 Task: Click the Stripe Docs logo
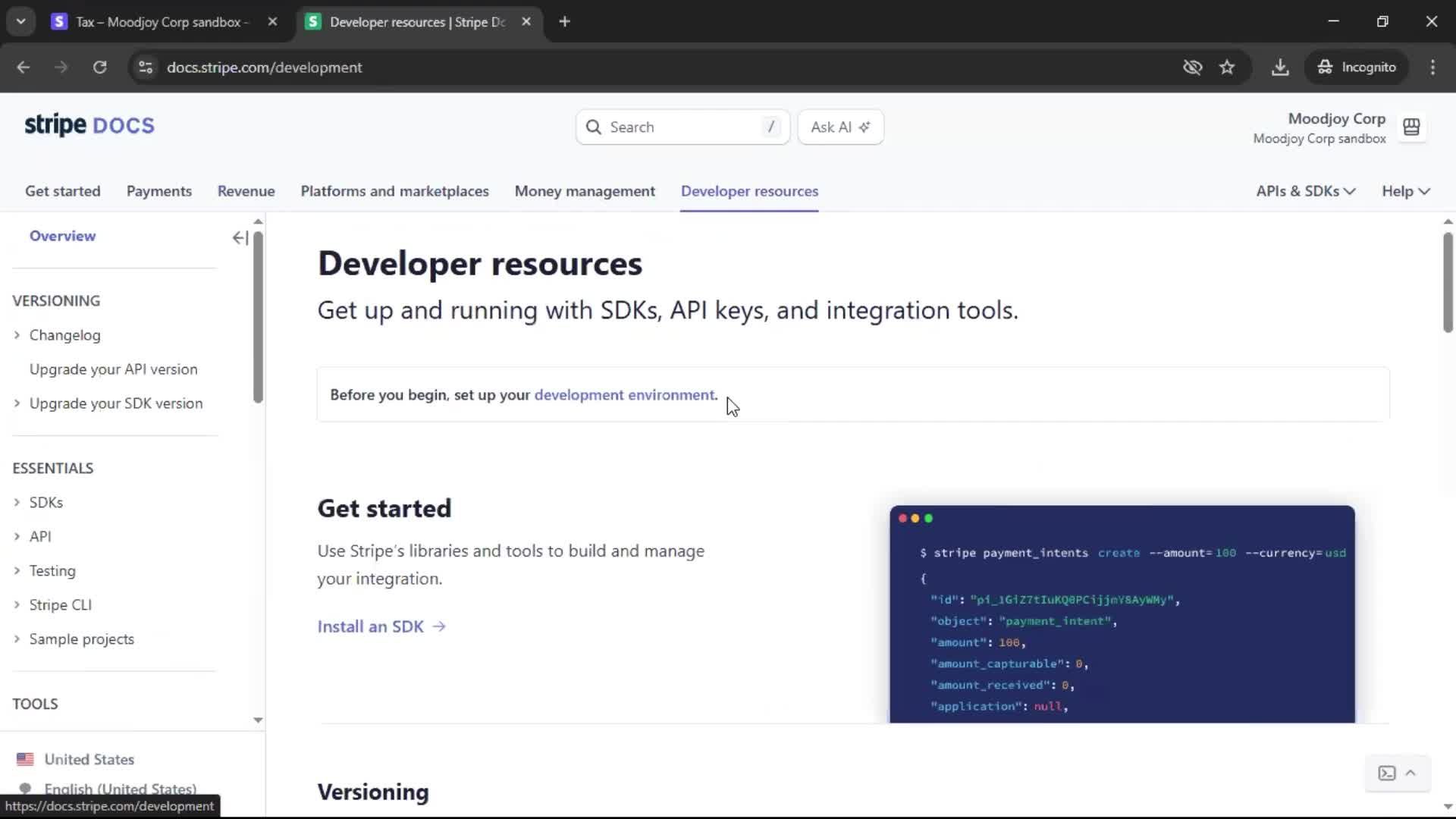pos(89,125)
